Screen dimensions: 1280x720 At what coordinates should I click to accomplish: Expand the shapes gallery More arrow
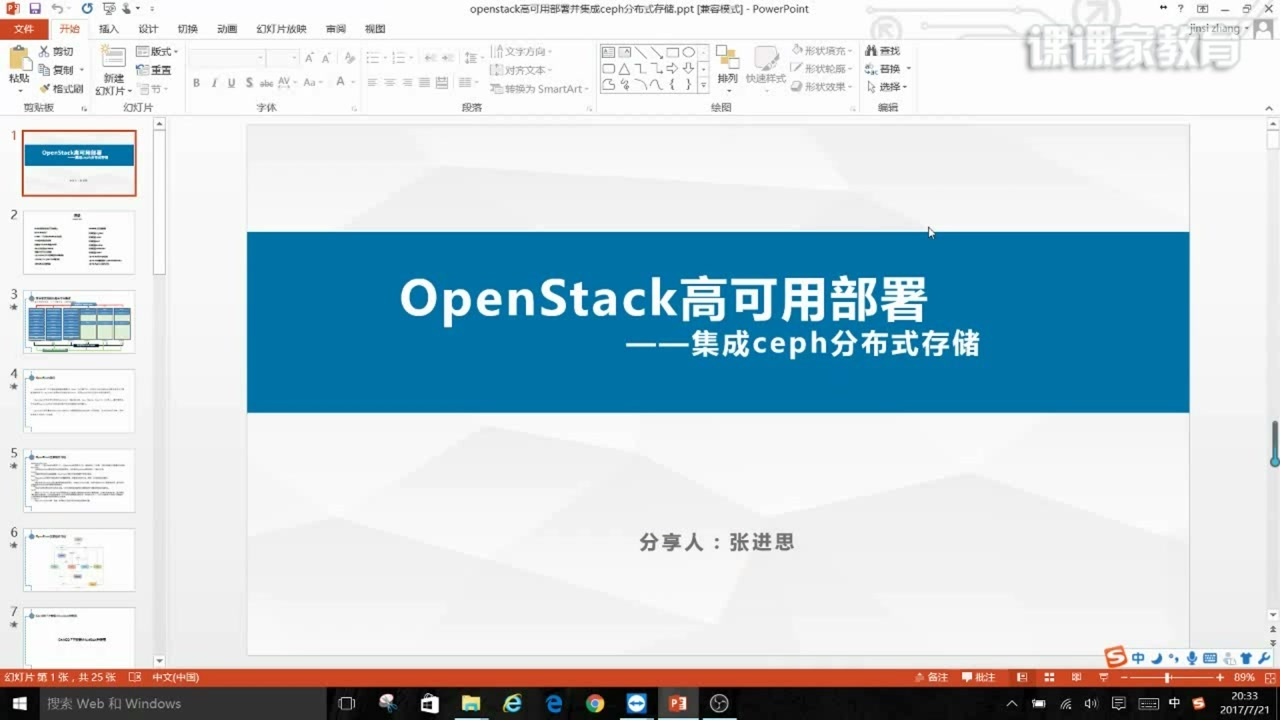[703, 85]
